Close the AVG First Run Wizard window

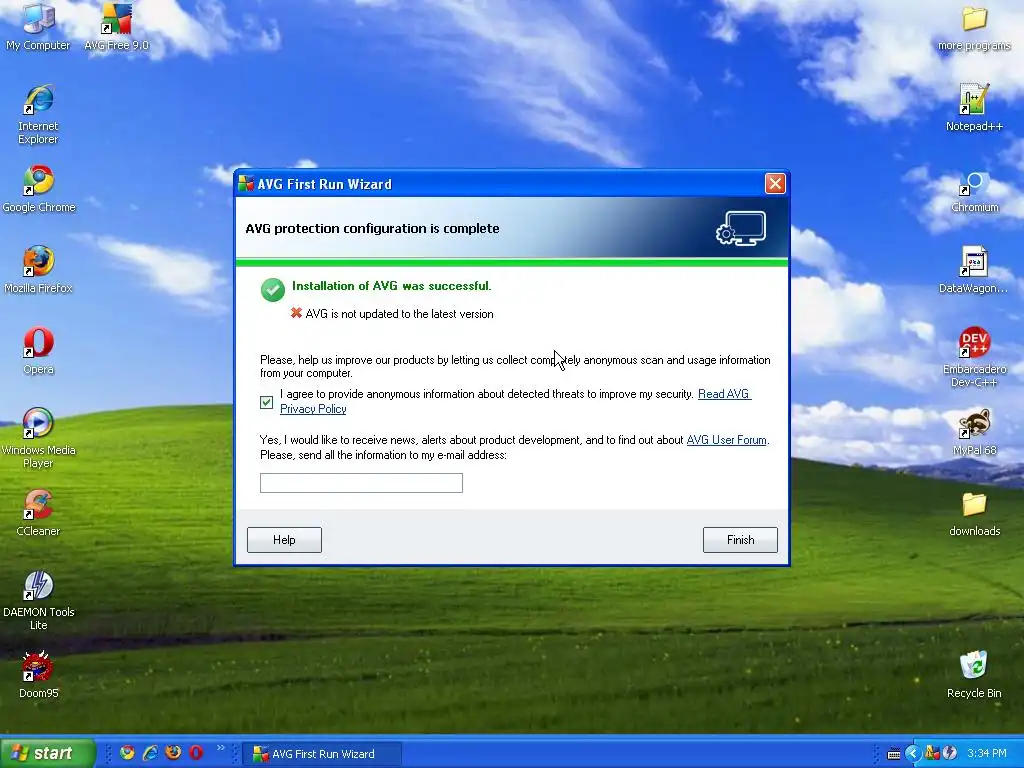point(775,184)
